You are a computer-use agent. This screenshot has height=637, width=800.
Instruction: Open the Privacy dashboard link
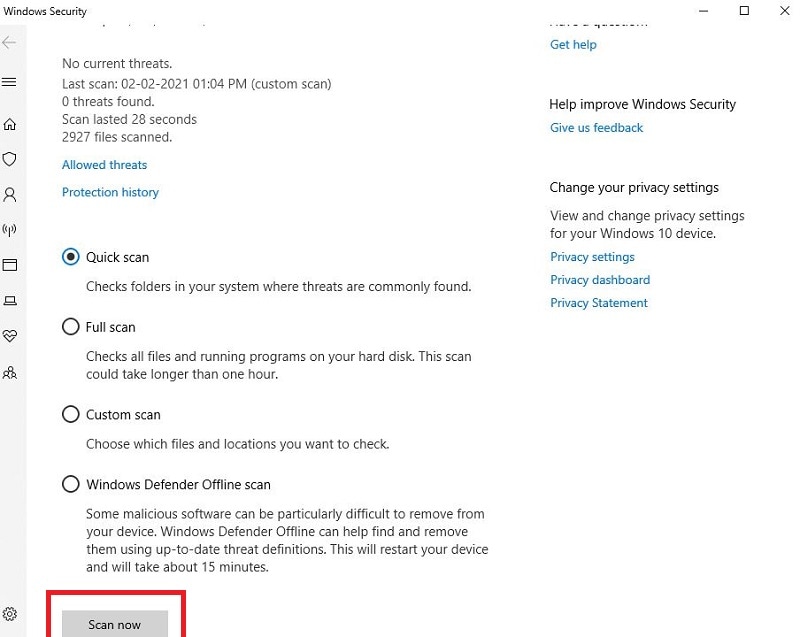point(600,279)
